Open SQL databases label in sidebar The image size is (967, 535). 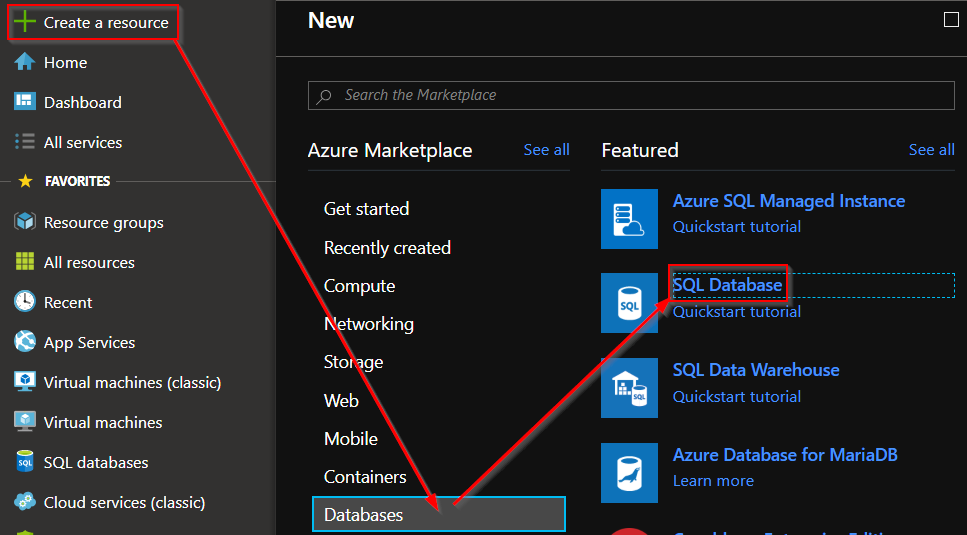tap(96, 463)
